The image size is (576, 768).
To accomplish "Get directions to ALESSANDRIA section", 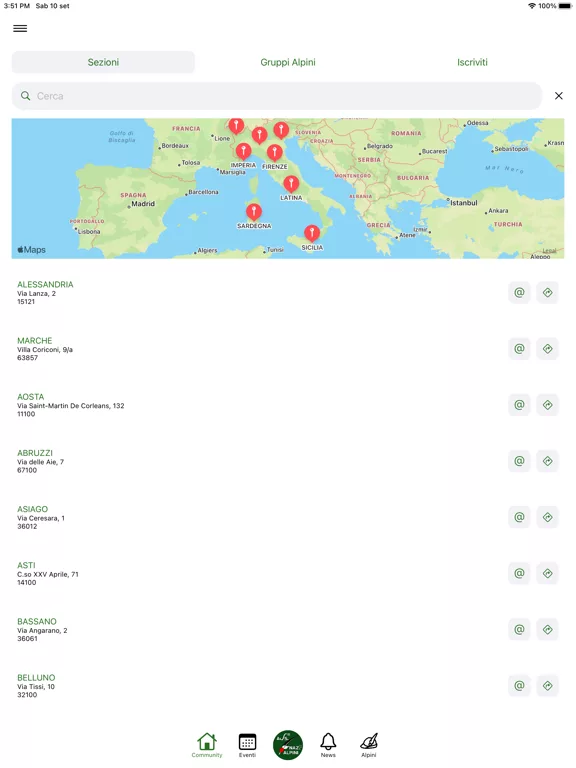I will tap(548, 293).
